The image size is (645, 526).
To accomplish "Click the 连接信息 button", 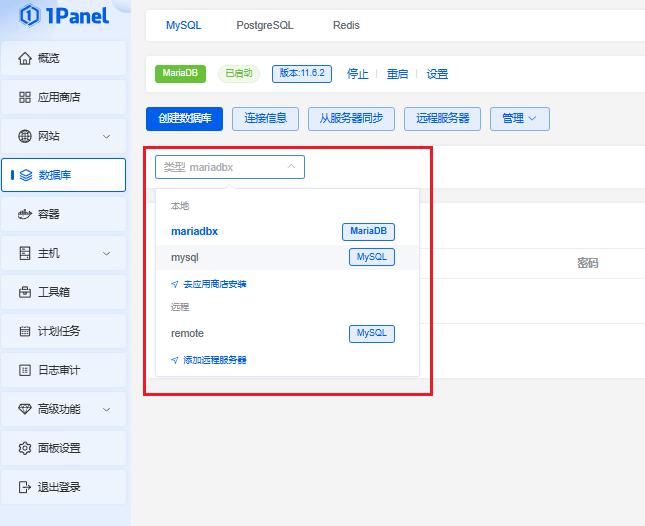I will pos(265,119).
